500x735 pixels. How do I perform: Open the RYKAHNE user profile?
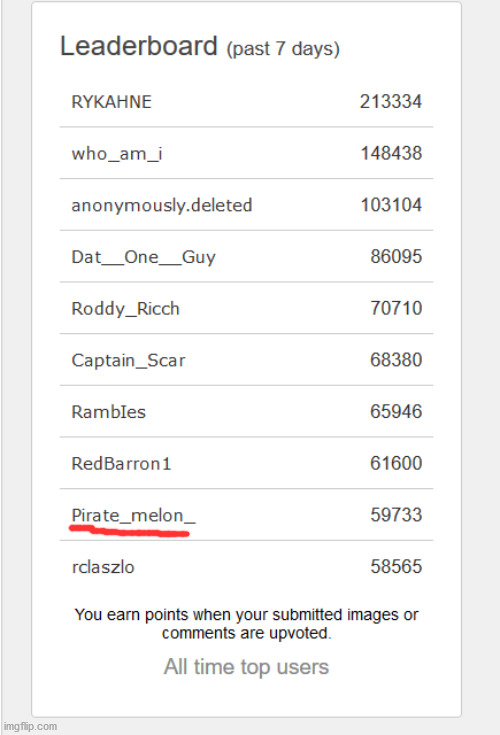(112, 102)
